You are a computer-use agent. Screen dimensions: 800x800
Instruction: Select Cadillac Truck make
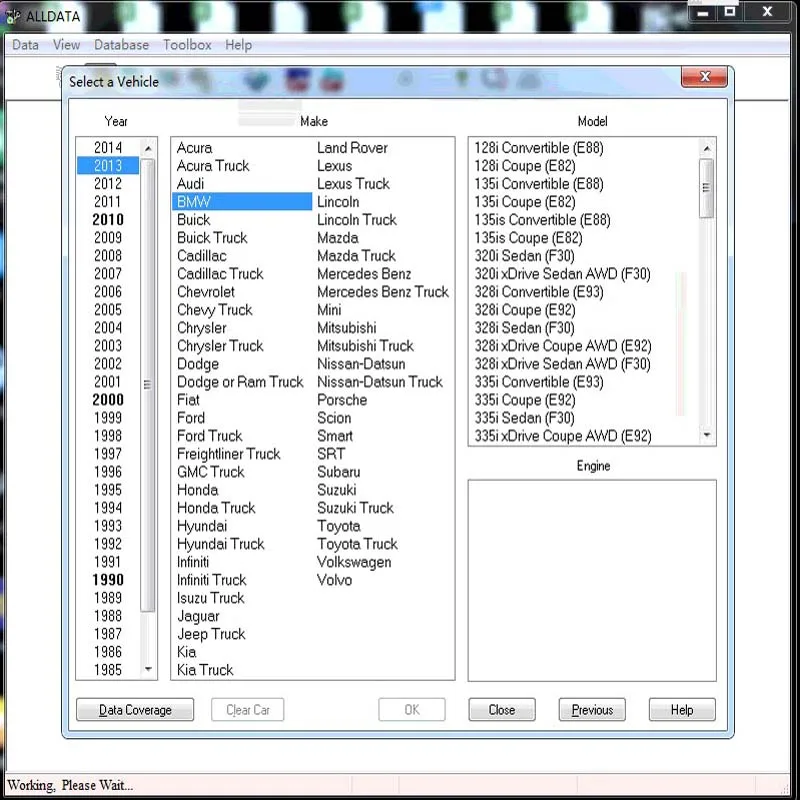(220, 273)
